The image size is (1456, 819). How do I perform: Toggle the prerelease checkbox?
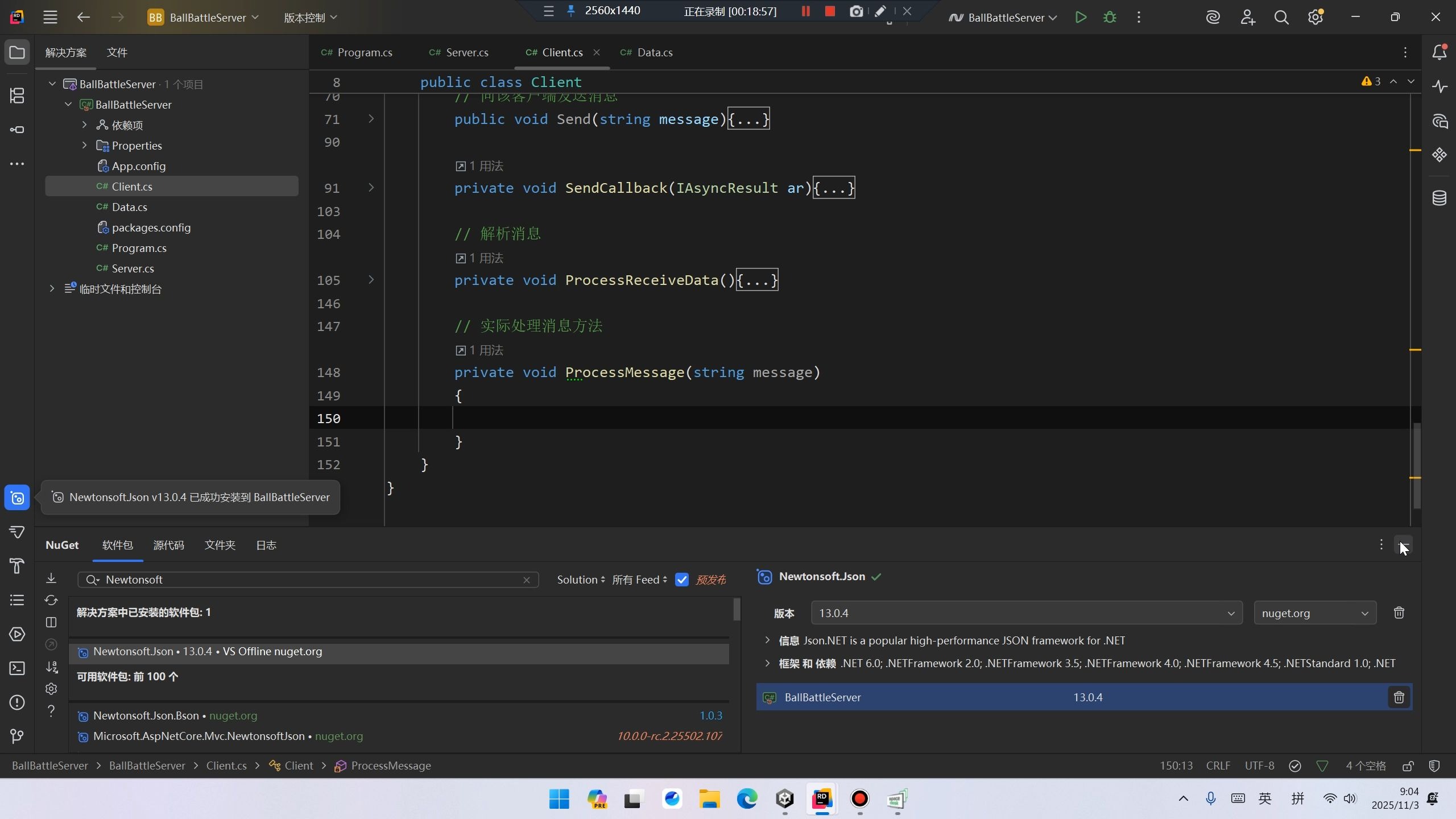point(681,580)
